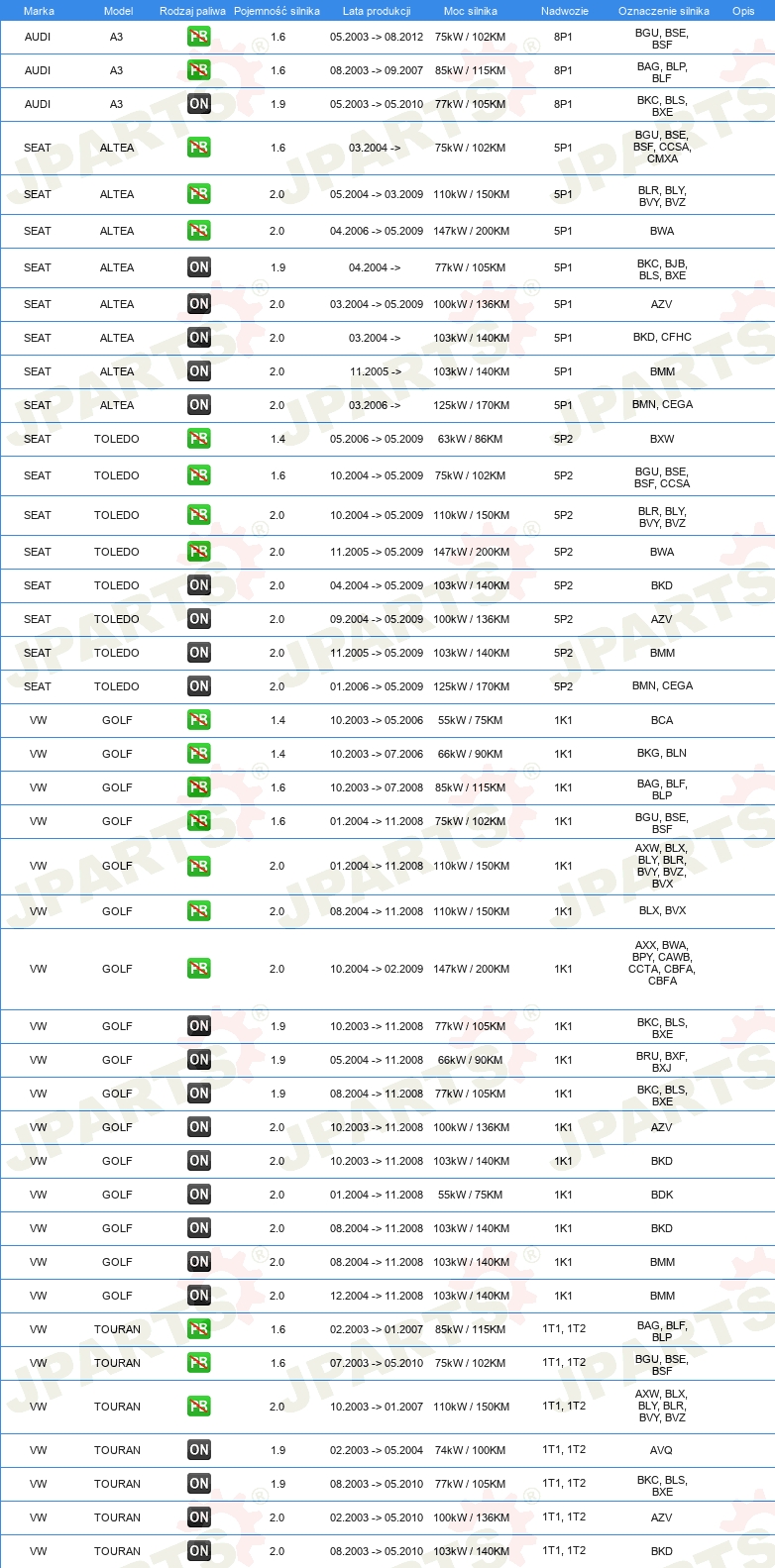The image size is (775, 1568).
Task: Click date range '01.2006 -> 05.2009'
Action: [377, 686]
